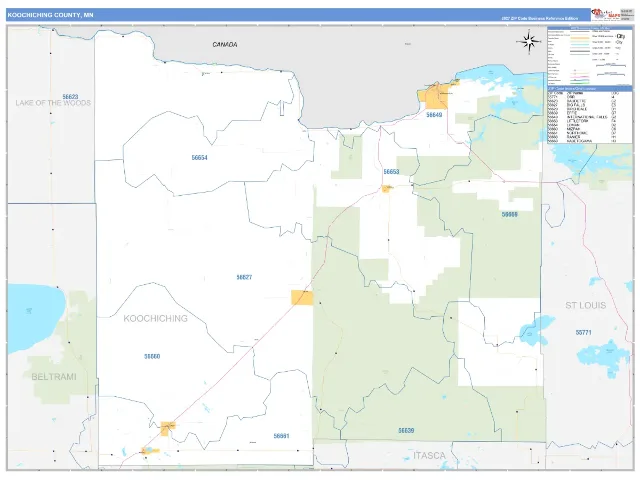Click the CANADA label
Image resolution: width=640 pixels, height=480 pixels.
pos(225,44)
